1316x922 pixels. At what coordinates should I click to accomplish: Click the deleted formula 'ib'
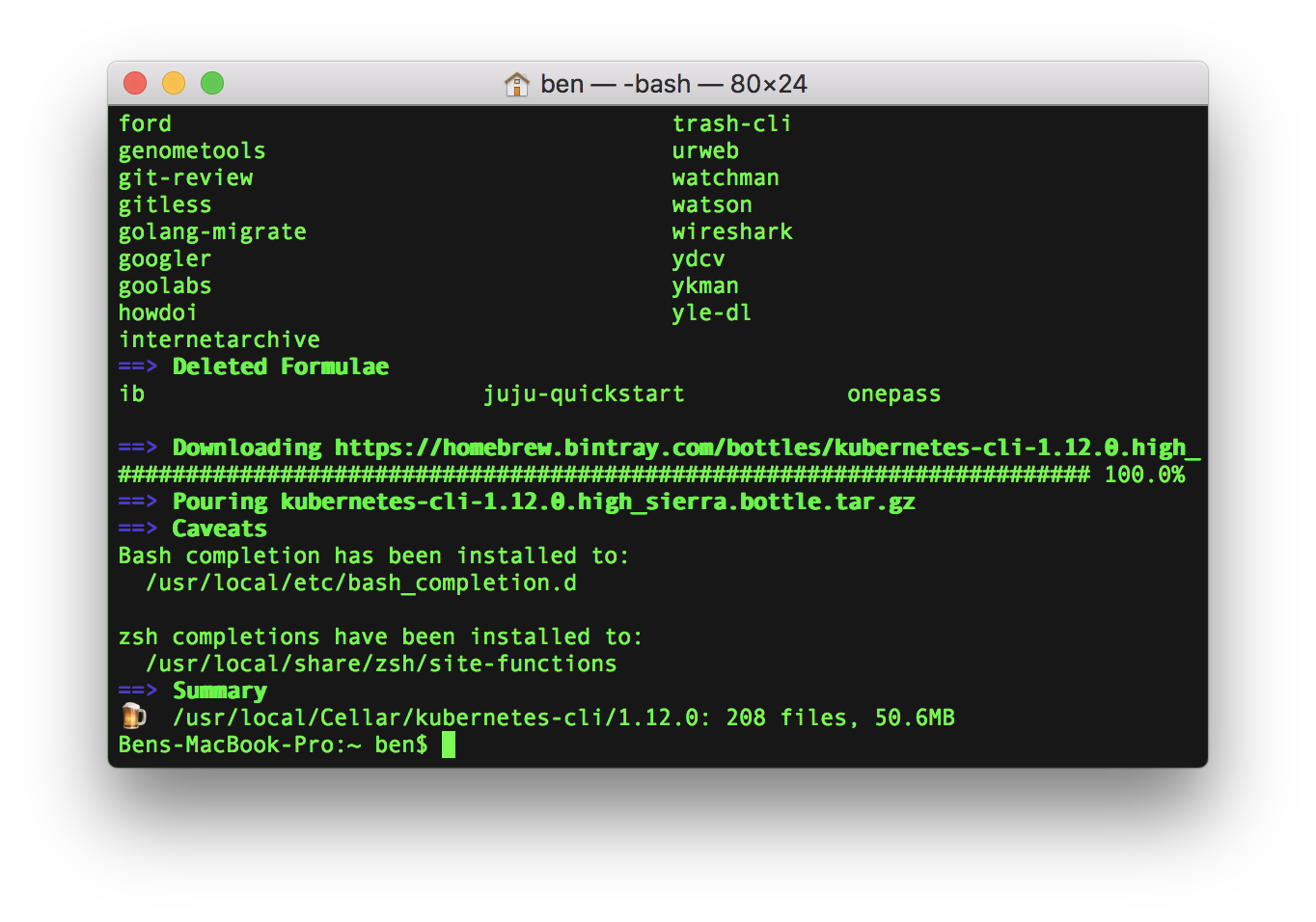[131, 393]
